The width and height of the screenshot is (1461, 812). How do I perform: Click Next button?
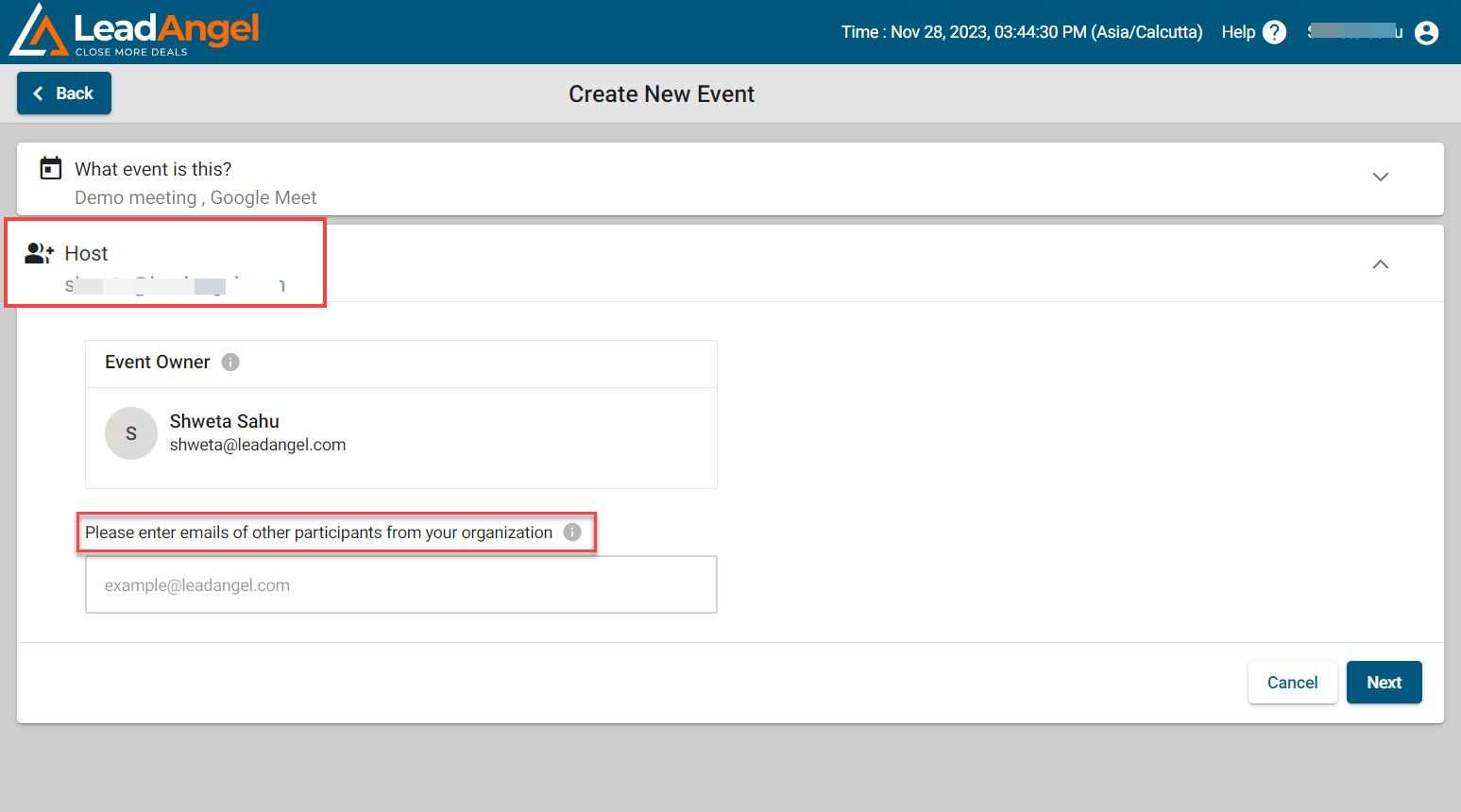1384,683
